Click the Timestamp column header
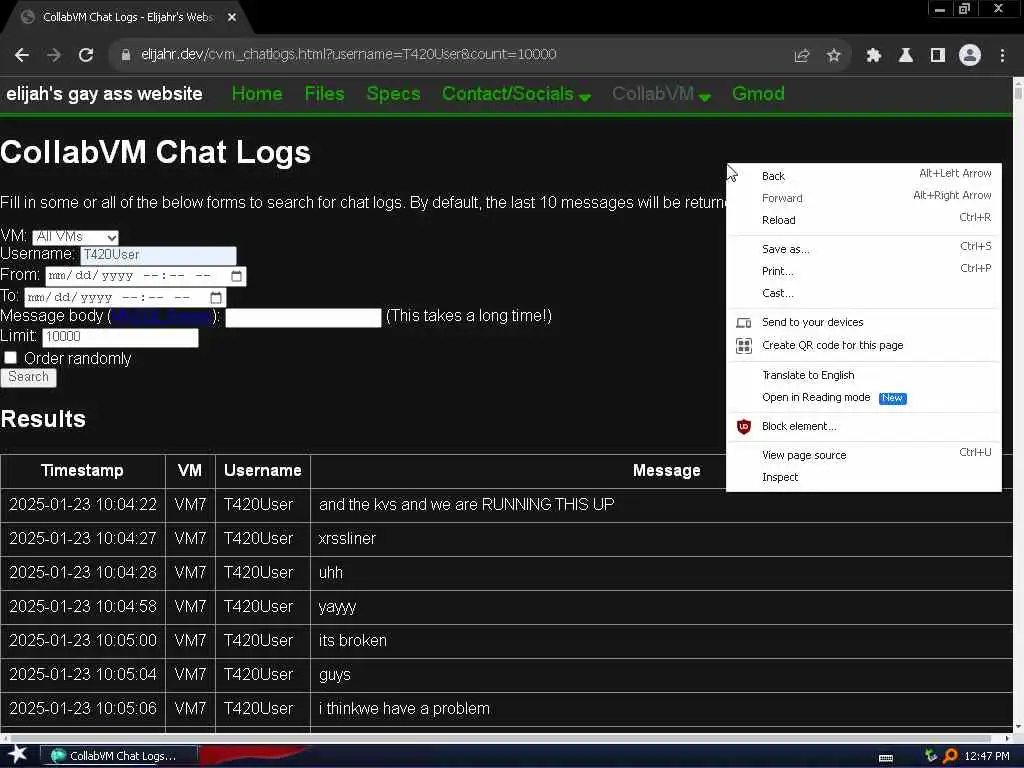Image resolution: width=1024 pixels, height=768 pixels. (x=82, y=471)
